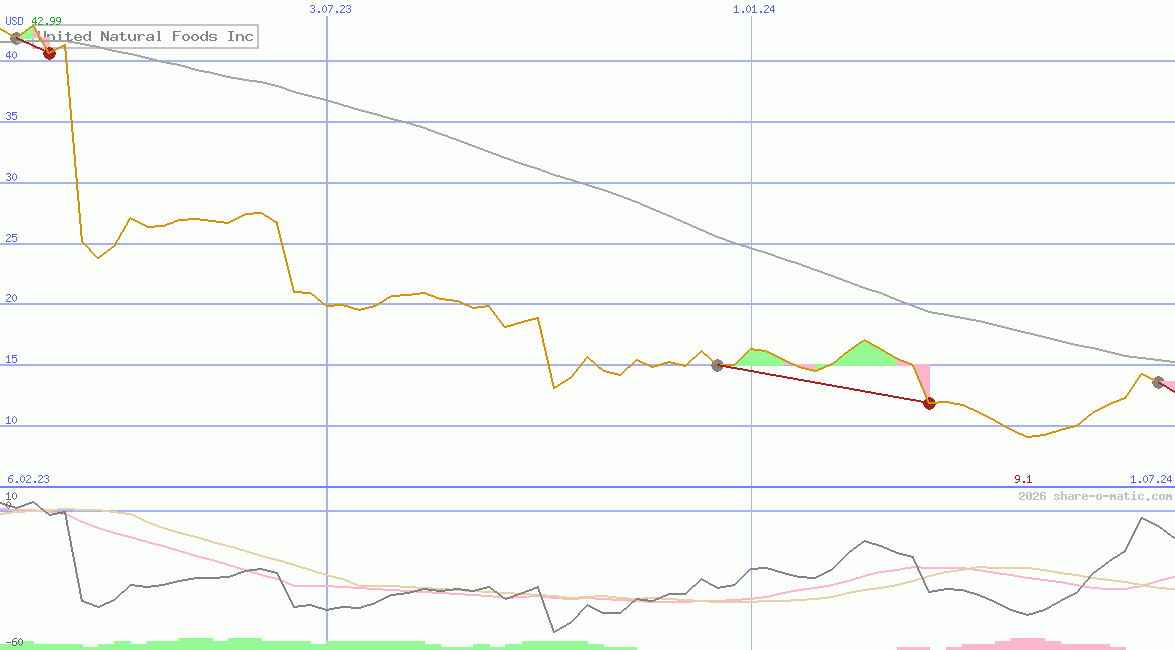
Task: Click the -60 indicator axis label
Action: (x=14, y=642)
